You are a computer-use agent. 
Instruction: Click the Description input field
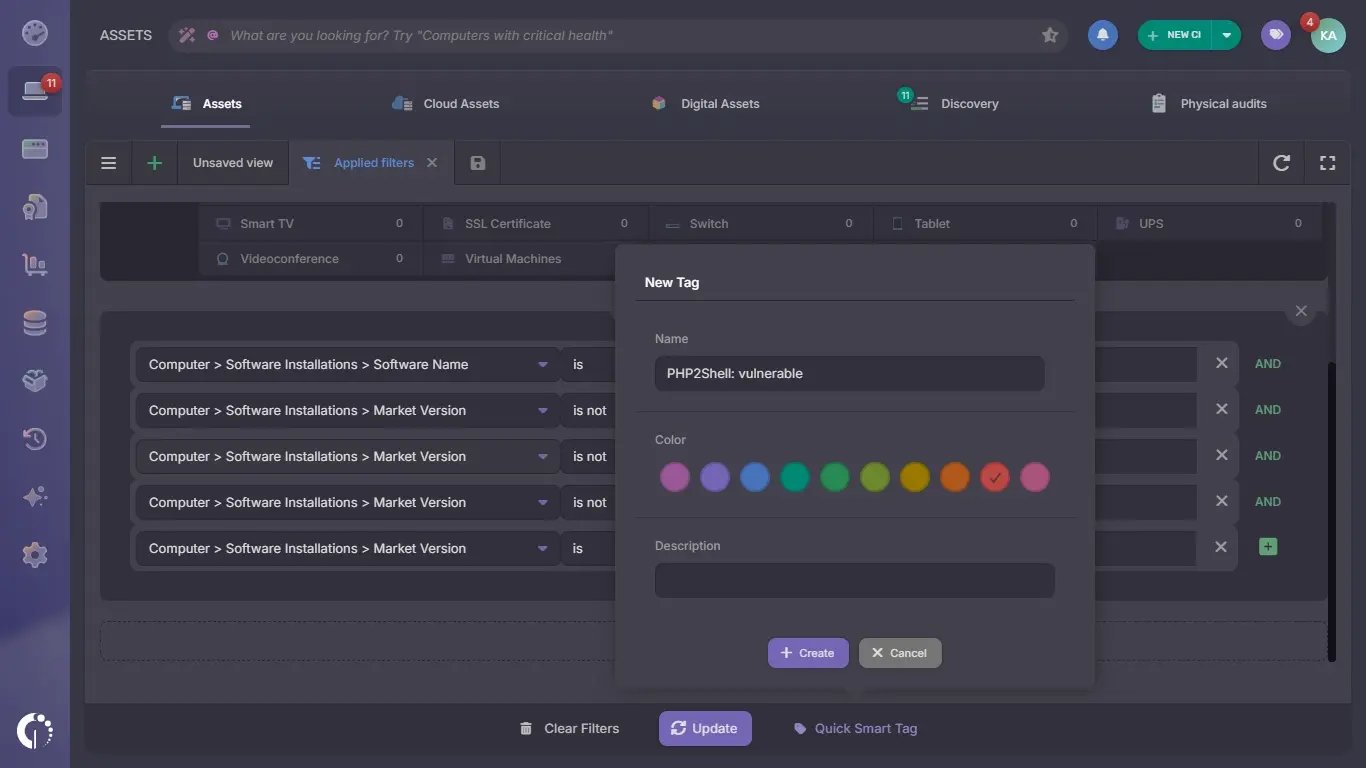click(x=855, y=581)
